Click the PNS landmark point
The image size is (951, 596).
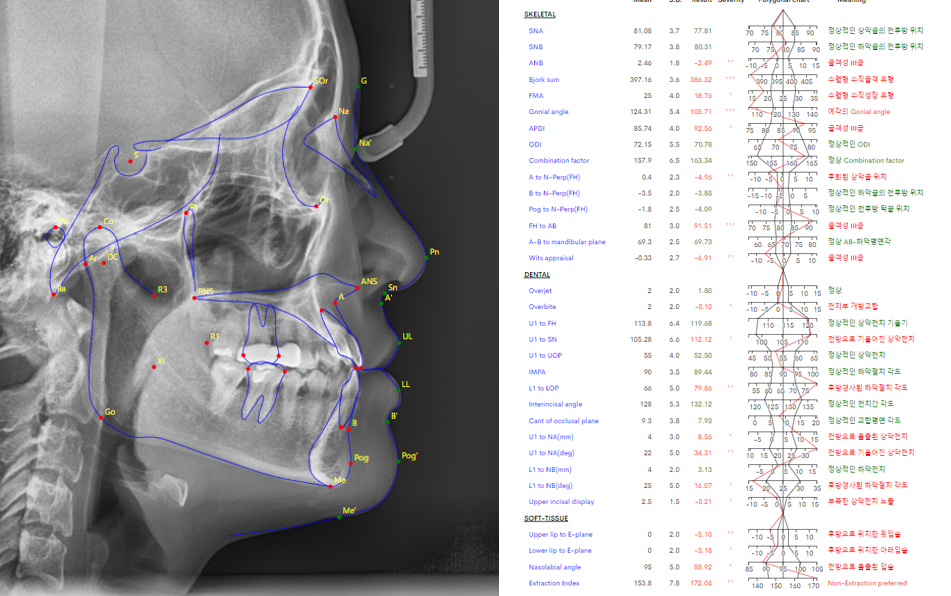(196, 296)
